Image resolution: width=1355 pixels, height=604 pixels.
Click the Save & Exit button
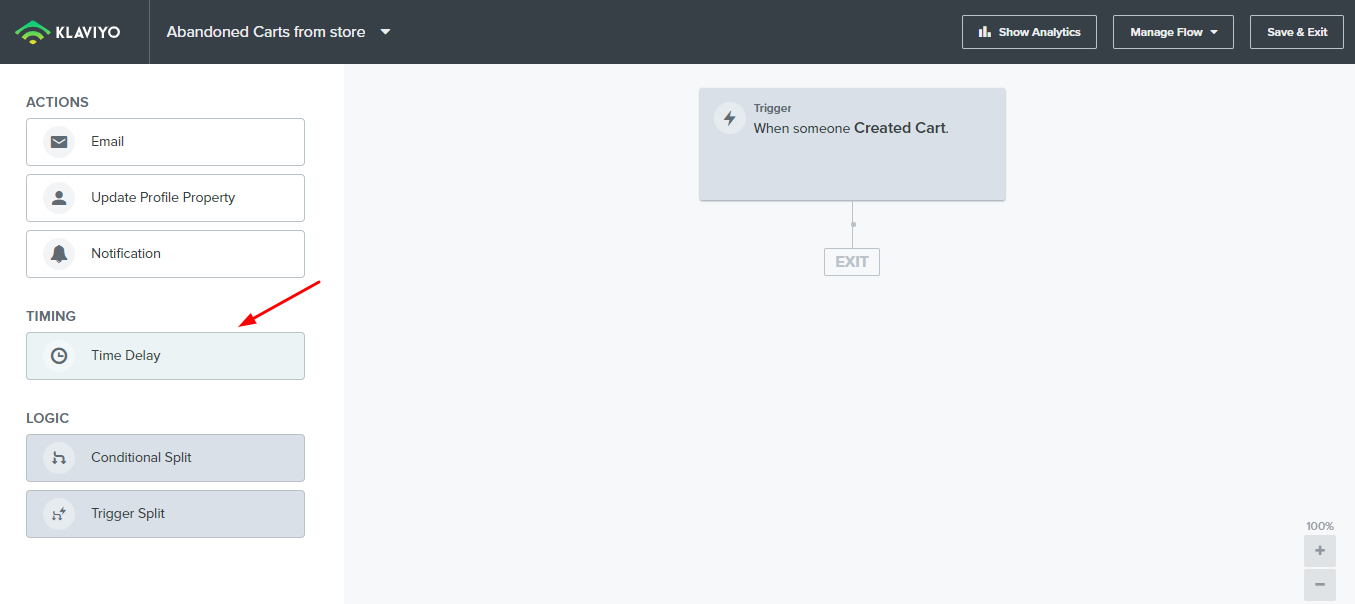click(1297, 32)
